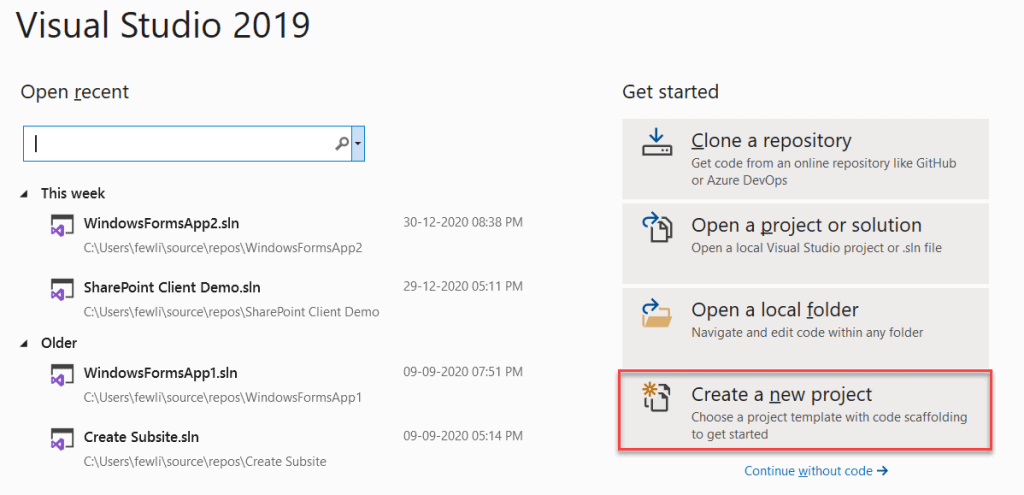Click the Open a local folder icon

coord(656,313)
